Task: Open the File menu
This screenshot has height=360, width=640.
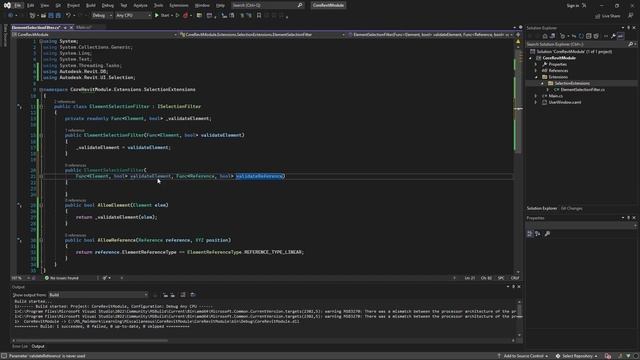Action: click(18, 5)
